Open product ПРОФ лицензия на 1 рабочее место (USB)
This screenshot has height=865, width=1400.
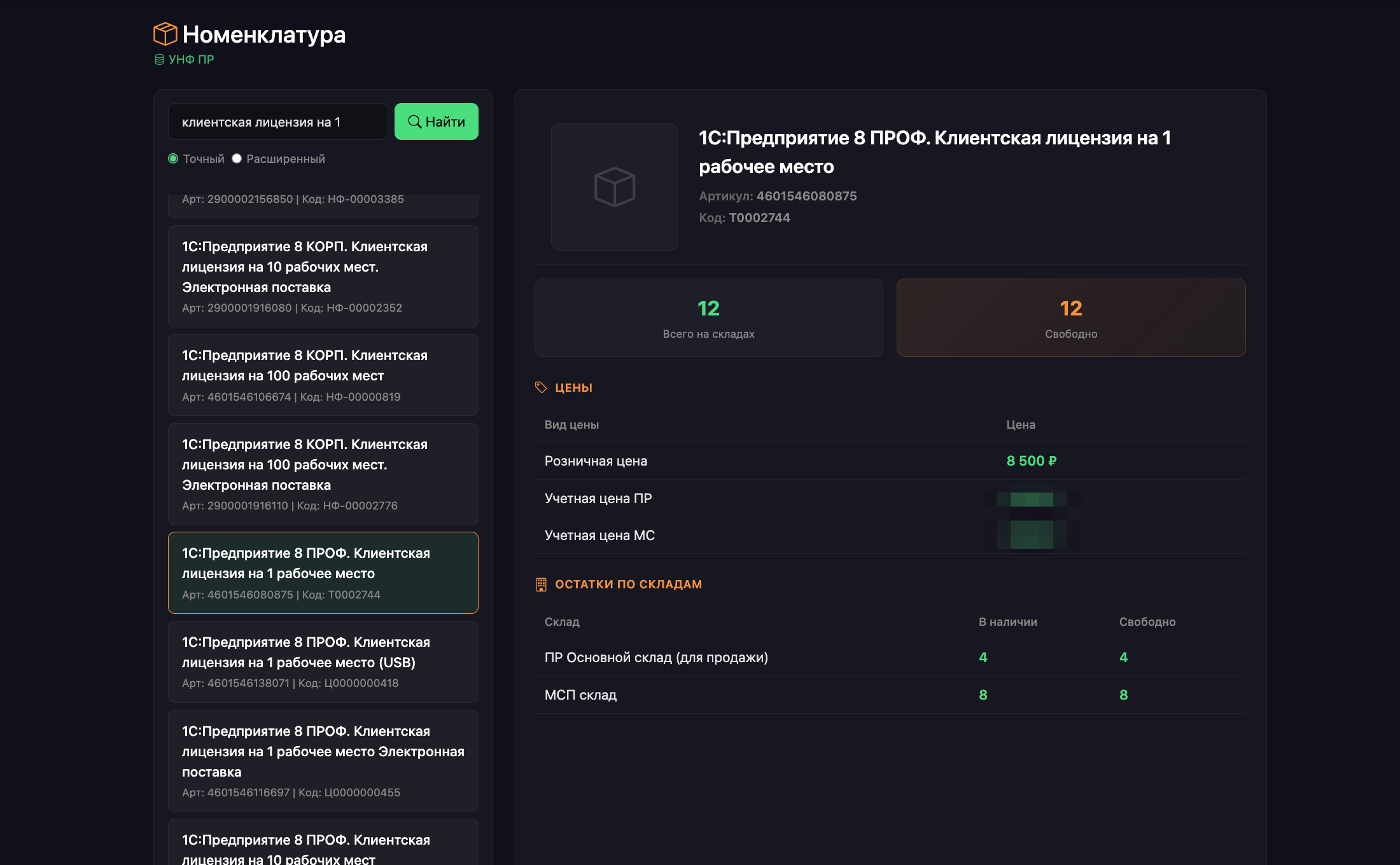(x=323, y=661)
